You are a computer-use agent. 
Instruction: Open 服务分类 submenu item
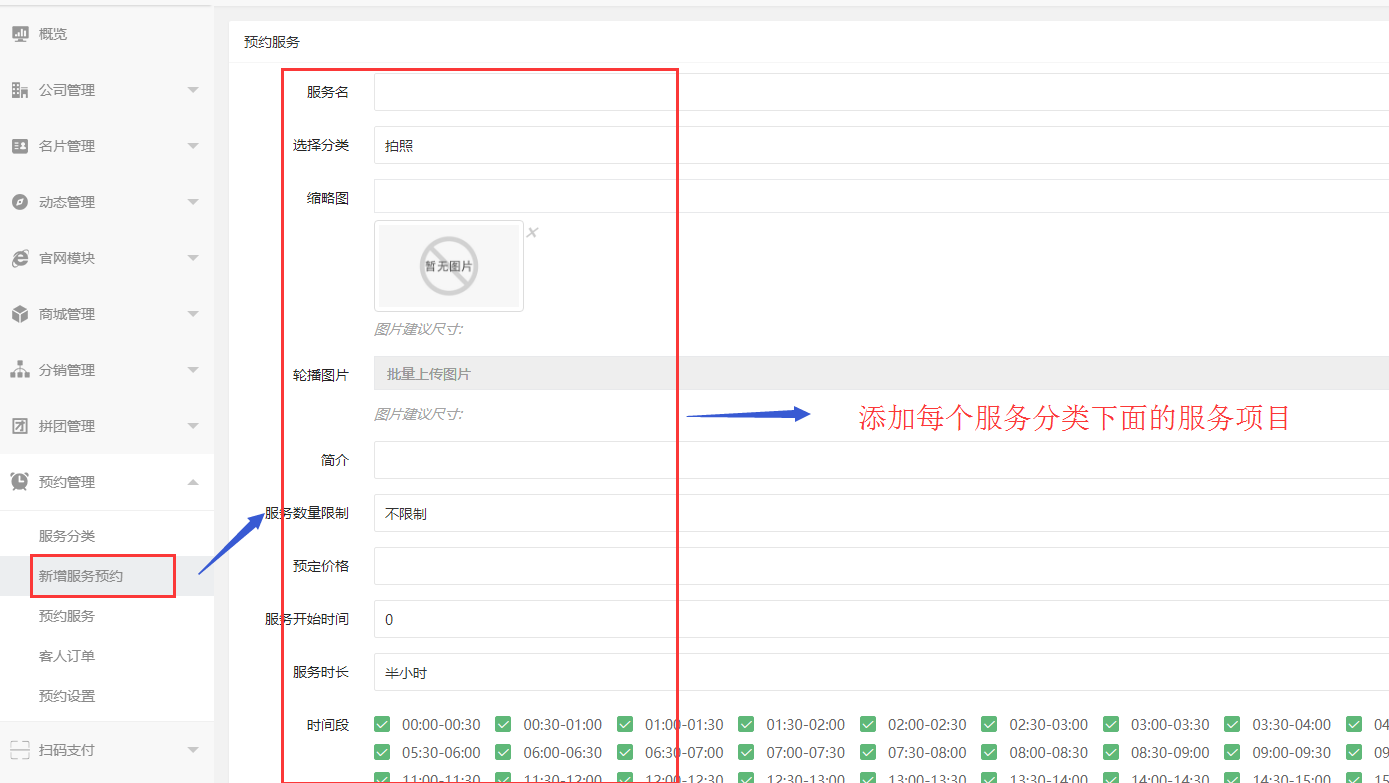[x=67, y=536]
